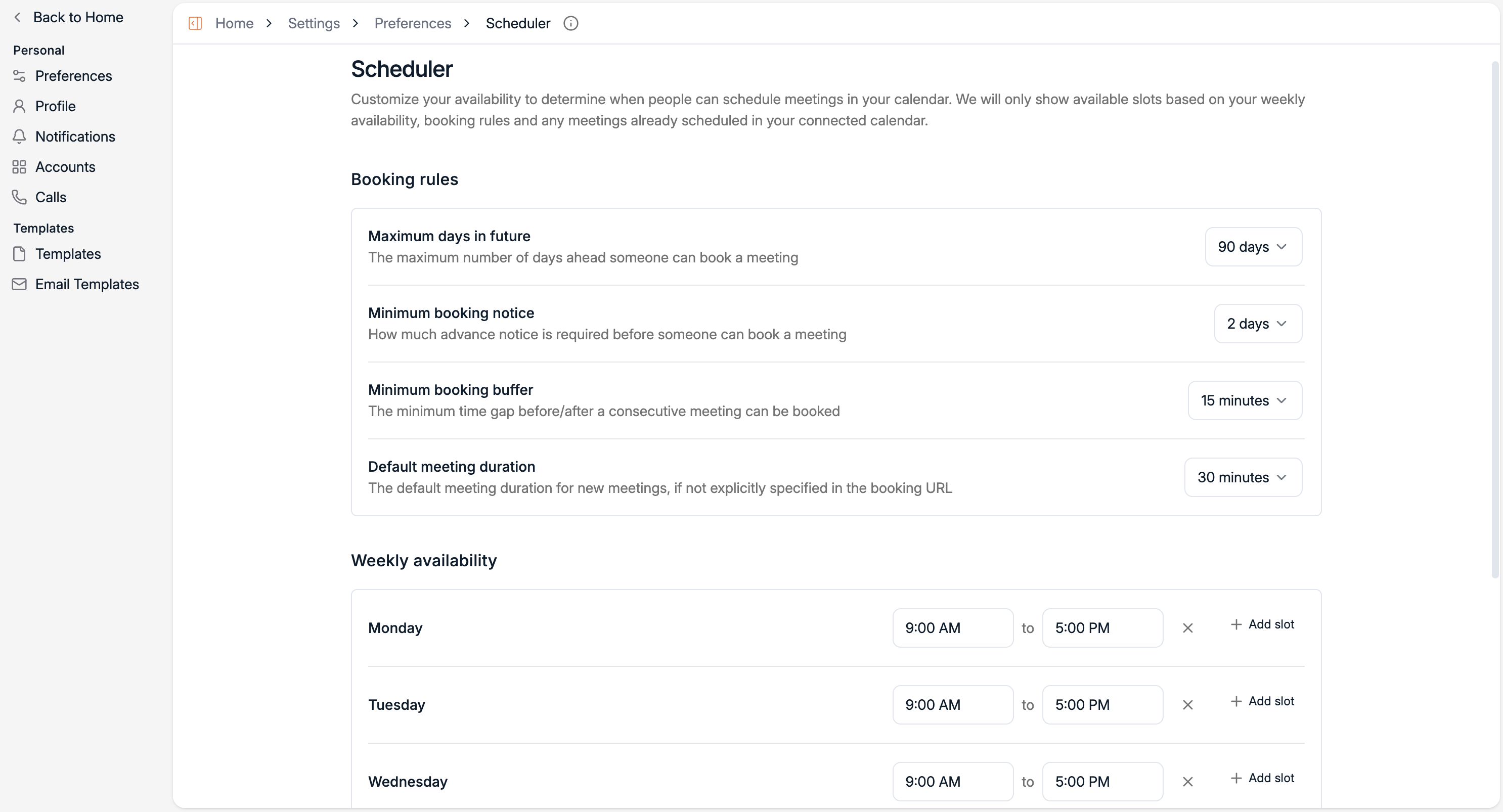Open Templates via the document icon
The height and width of the screenshot is (812, 1503).
coord(19,254)
